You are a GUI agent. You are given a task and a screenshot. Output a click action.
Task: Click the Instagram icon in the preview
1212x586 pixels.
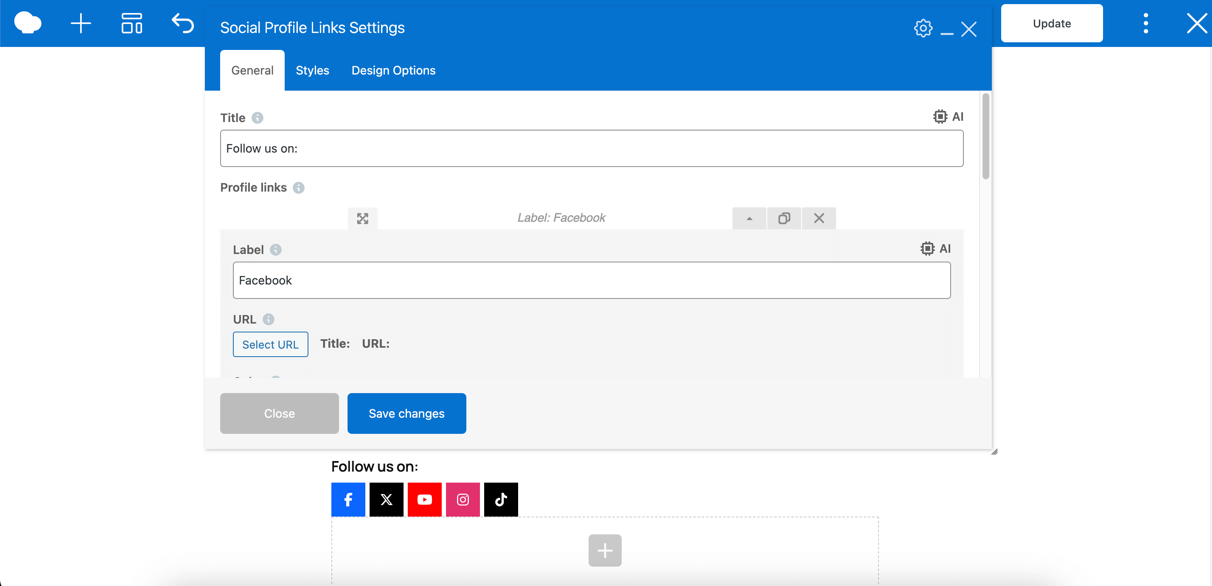(462, 499)
